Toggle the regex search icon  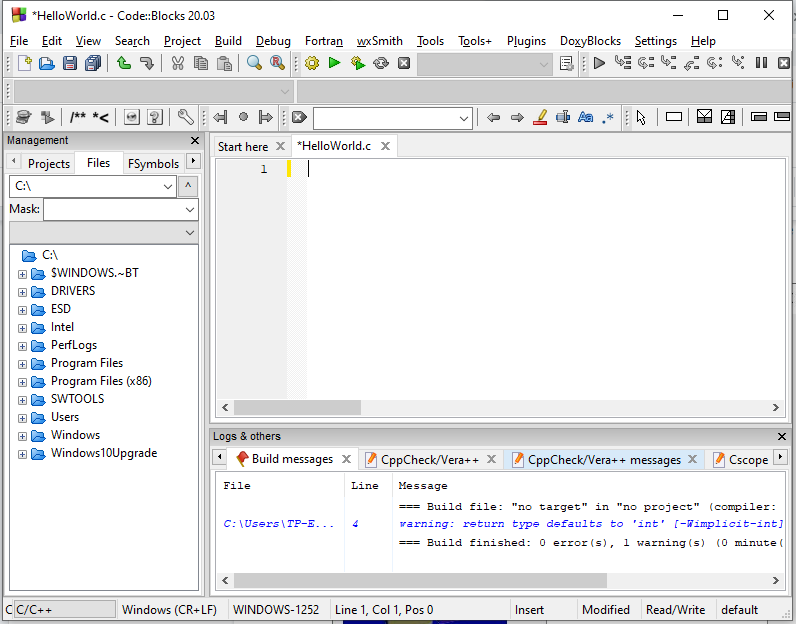608,118
